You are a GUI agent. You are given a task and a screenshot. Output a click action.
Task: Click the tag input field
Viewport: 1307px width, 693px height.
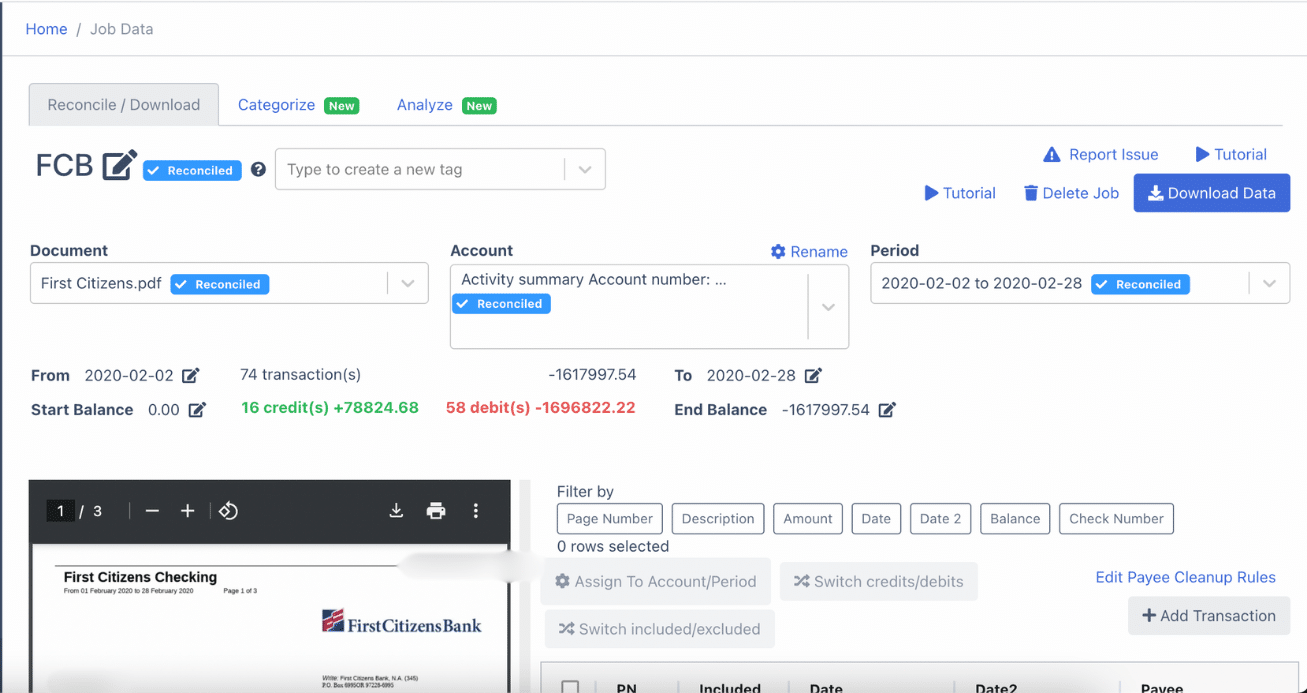pyautogui.click(x=420, y=170)
